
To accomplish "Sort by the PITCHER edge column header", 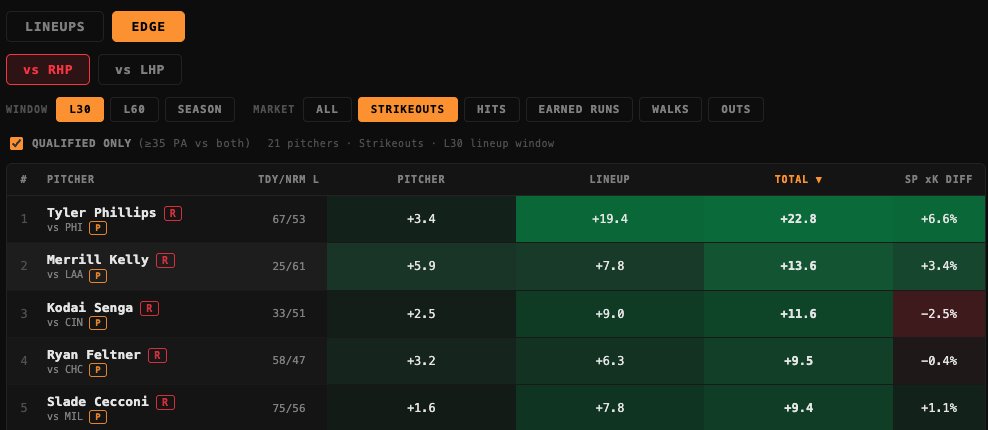I will 421,179.
